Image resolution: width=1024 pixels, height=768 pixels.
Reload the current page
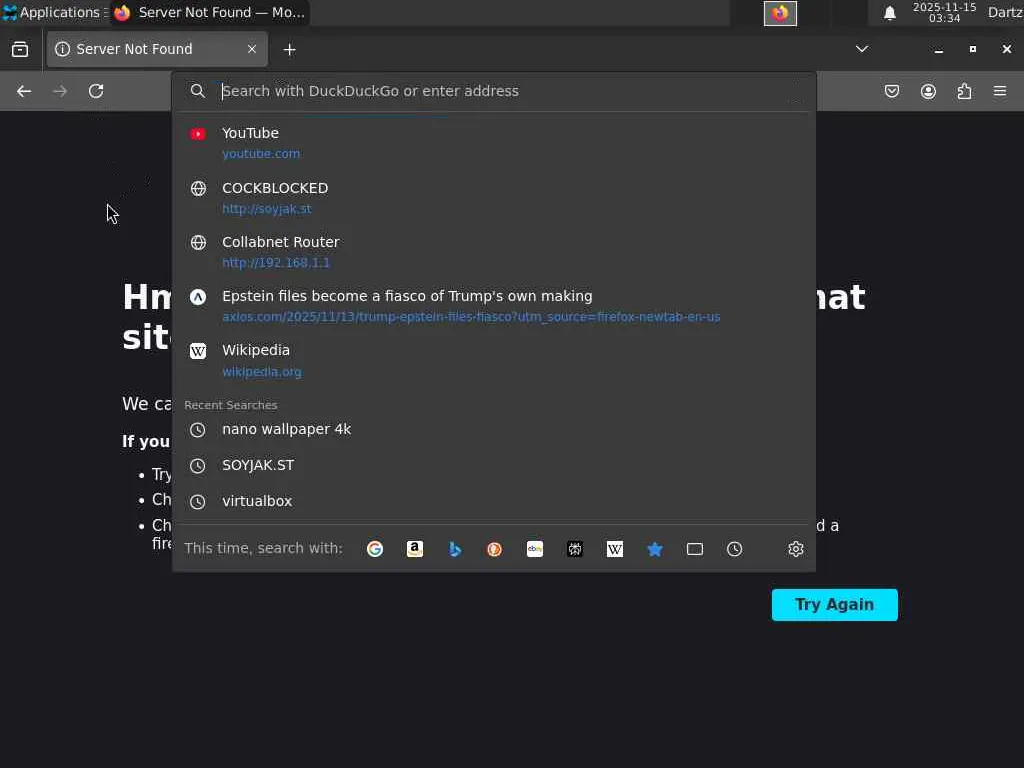coord(96,91)
